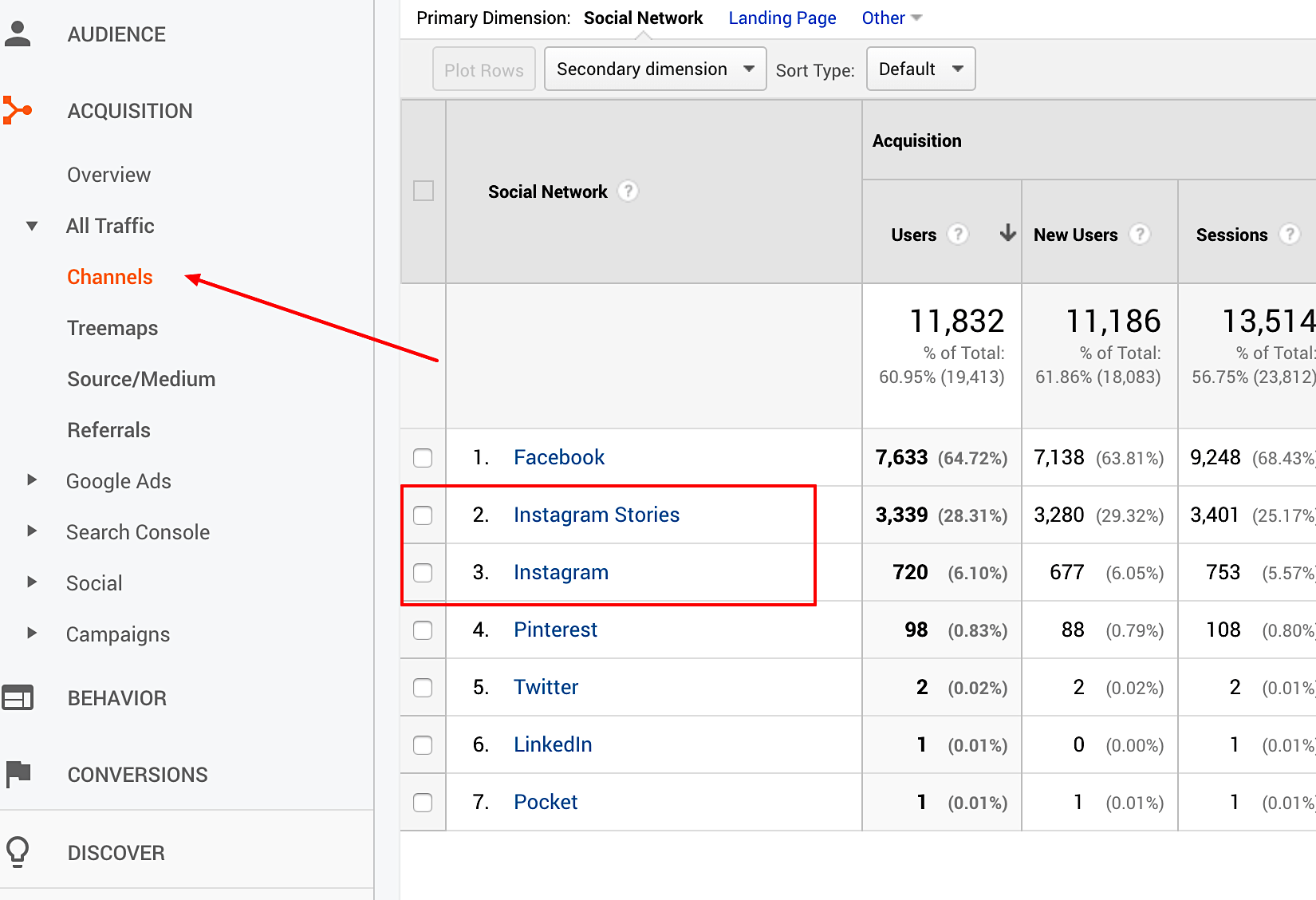Open the Sort Type Default dropdown
Viewport: 1316px width, 900px height.
click(920, 69)
